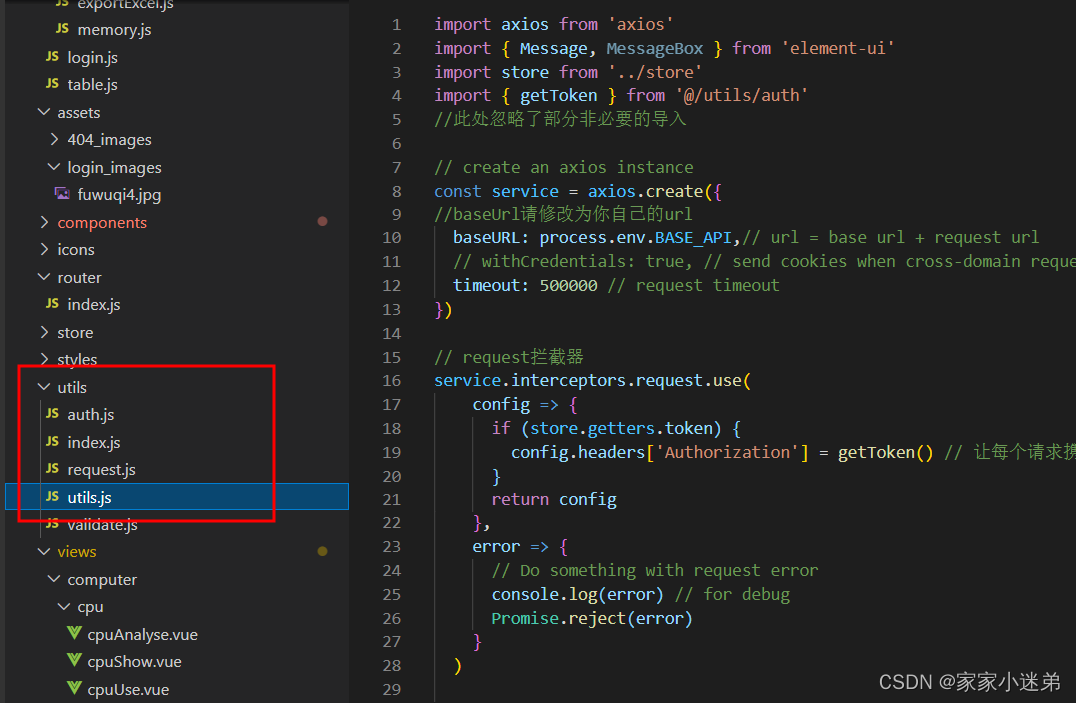Click modified dot on components folder
The image size is (1076, 703).
(x=323, y=221)
